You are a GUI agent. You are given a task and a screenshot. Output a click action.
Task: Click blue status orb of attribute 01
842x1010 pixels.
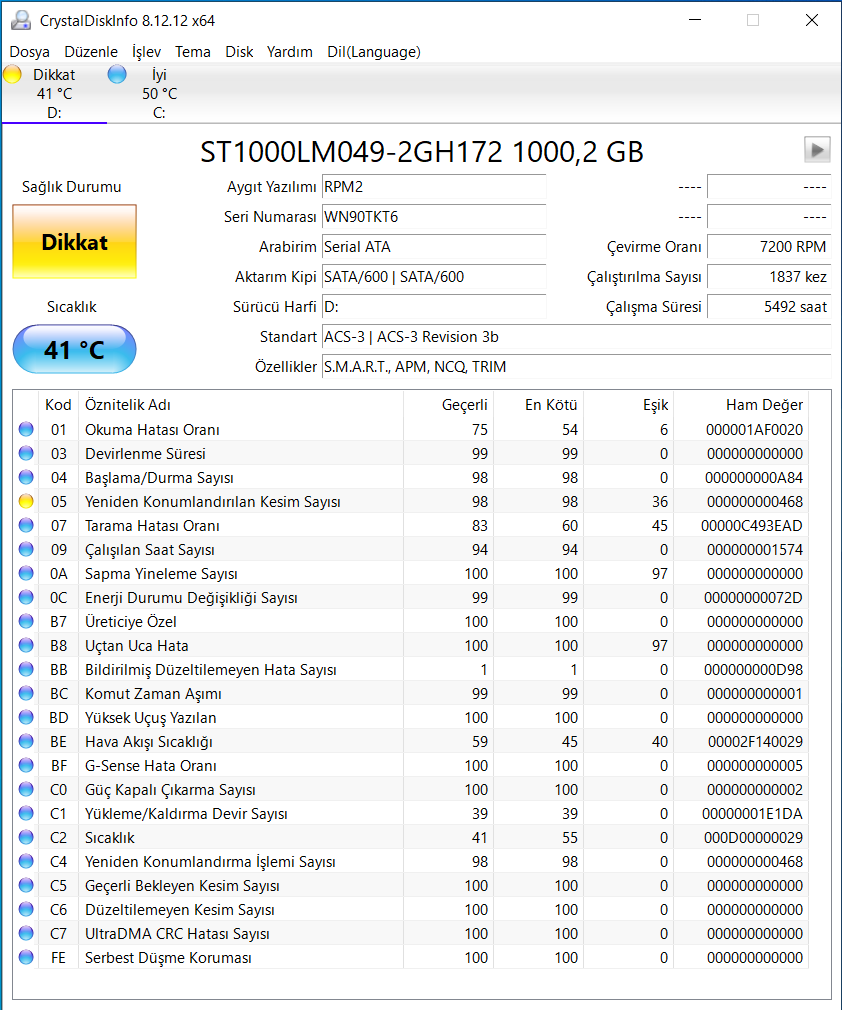click(x=26, y=430)
